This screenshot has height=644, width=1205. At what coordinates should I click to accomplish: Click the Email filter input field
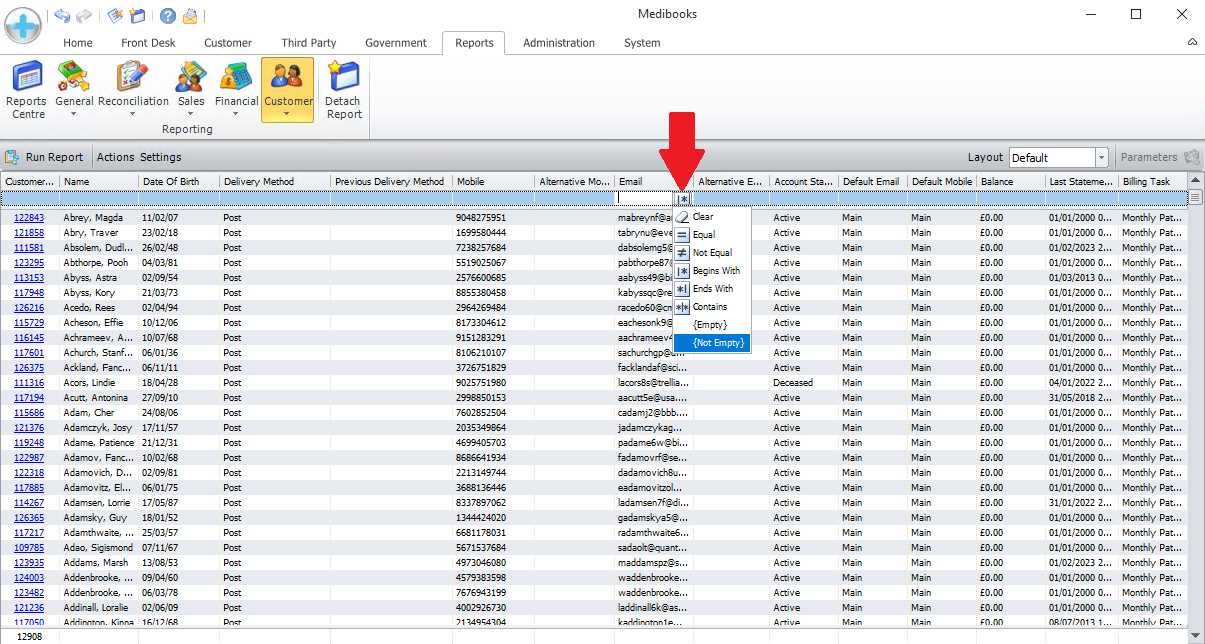click(645, 198)
